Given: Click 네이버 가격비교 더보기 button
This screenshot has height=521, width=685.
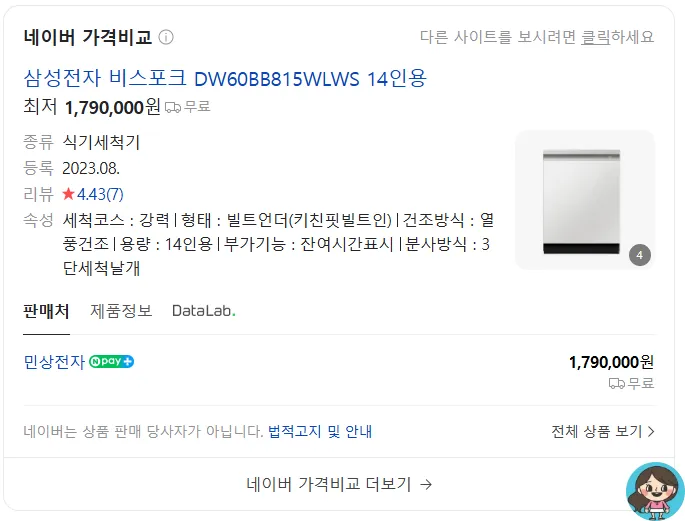Looking at the screenshot, I should pyautogui.click(x=339, y=484).
